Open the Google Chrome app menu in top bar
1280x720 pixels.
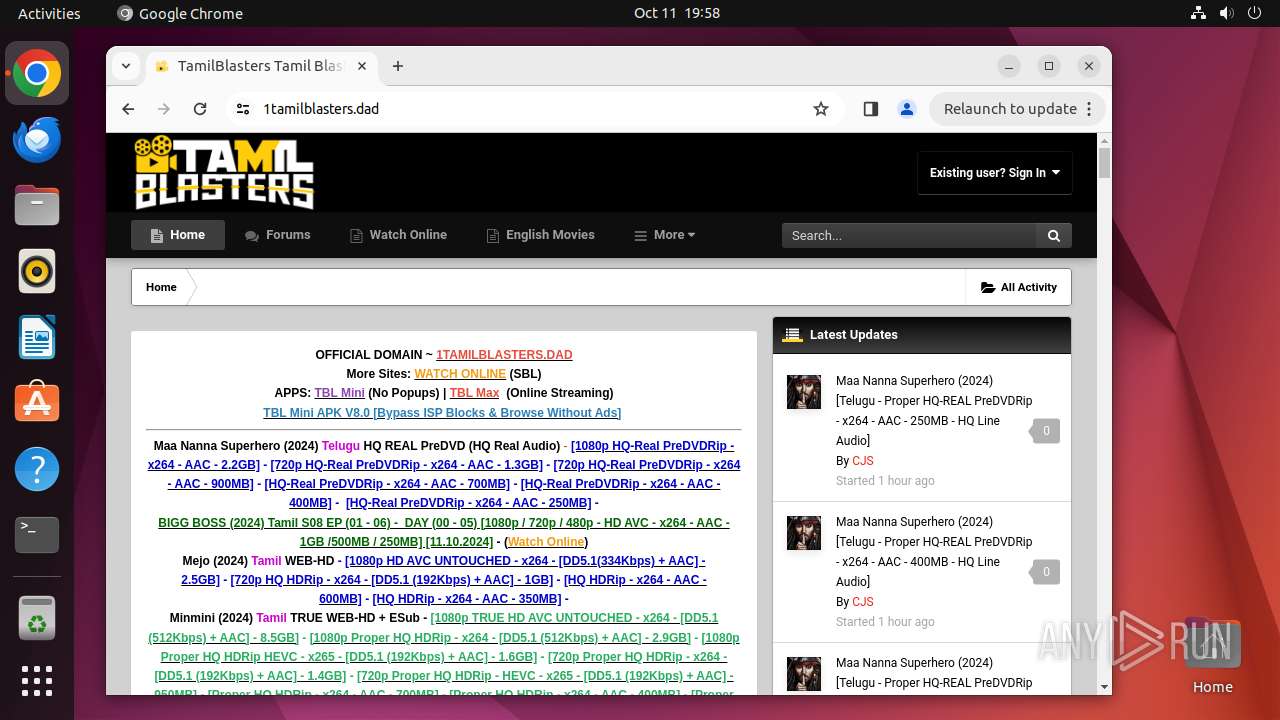(180, 13)
